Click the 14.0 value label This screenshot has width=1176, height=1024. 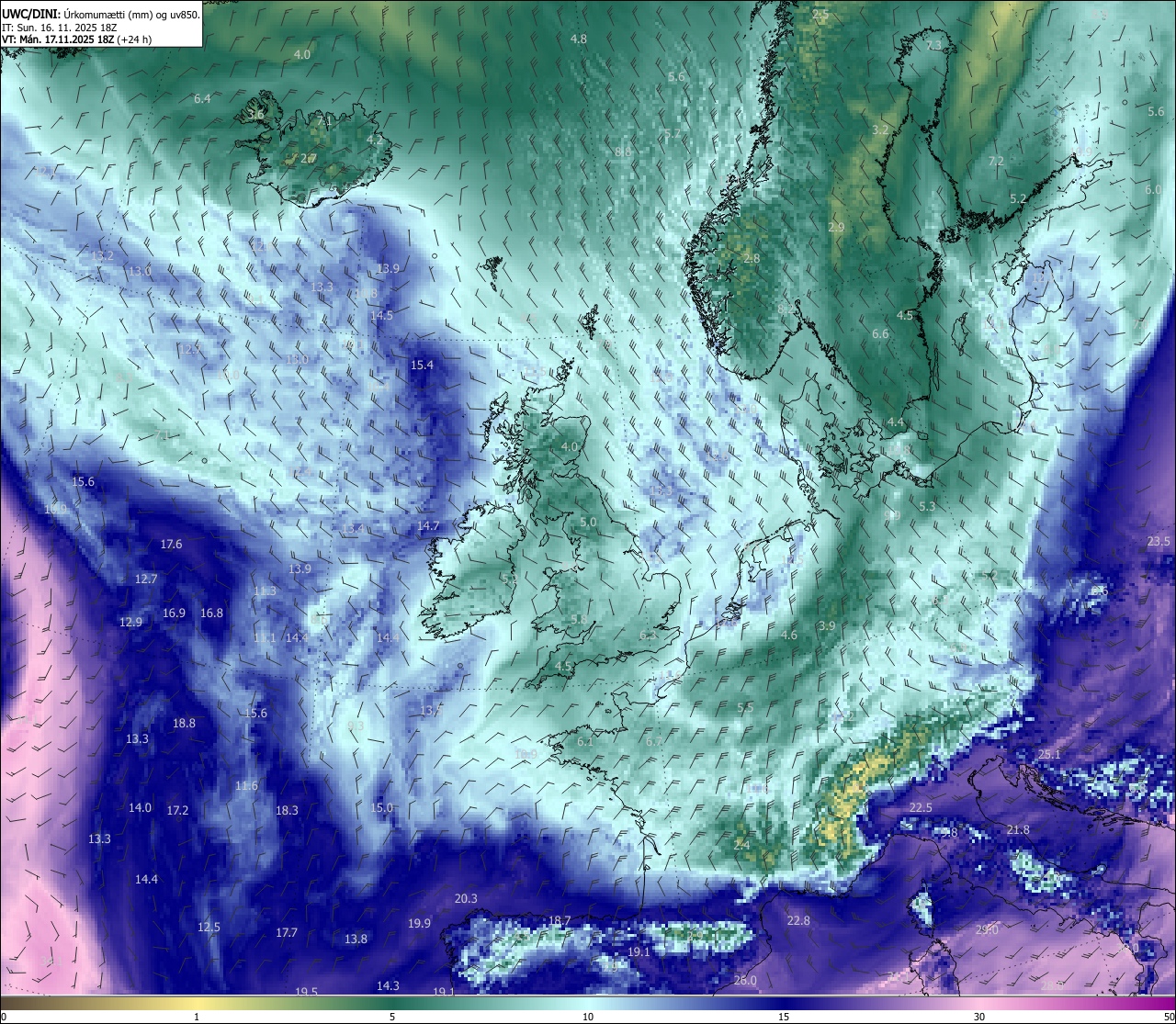(x=140, y=807)
